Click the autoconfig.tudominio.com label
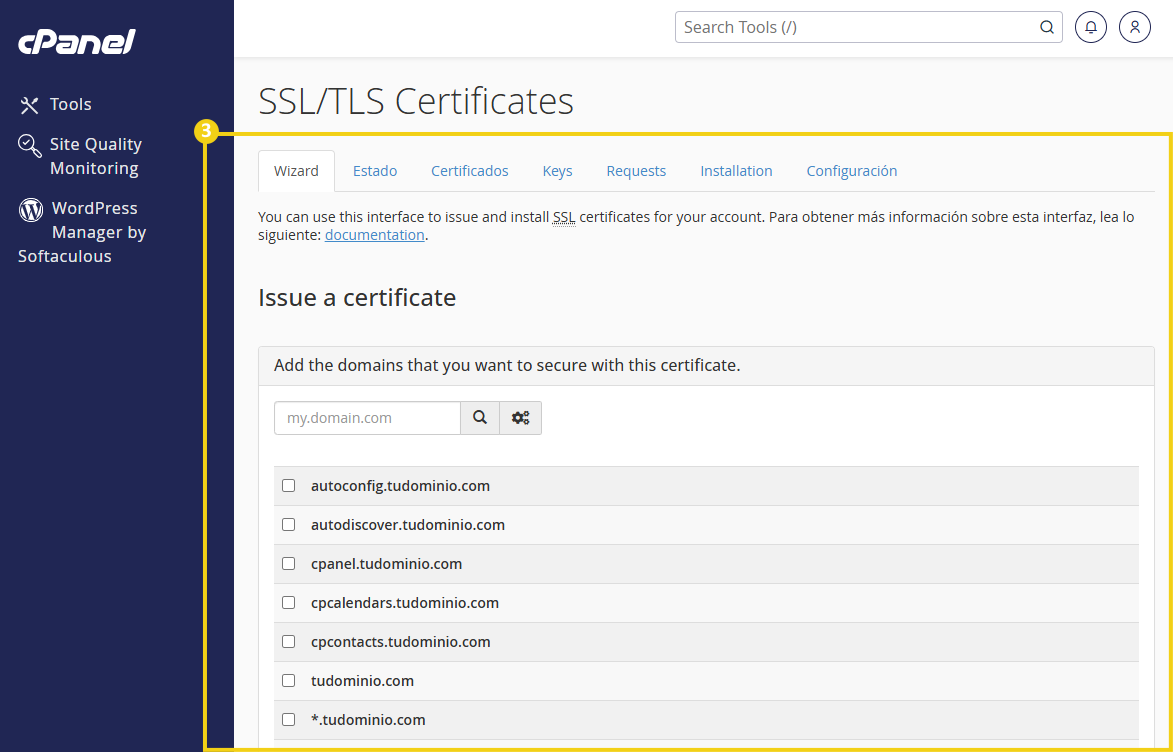Viewport: 1173px width, 752px height. coord(400,486)
